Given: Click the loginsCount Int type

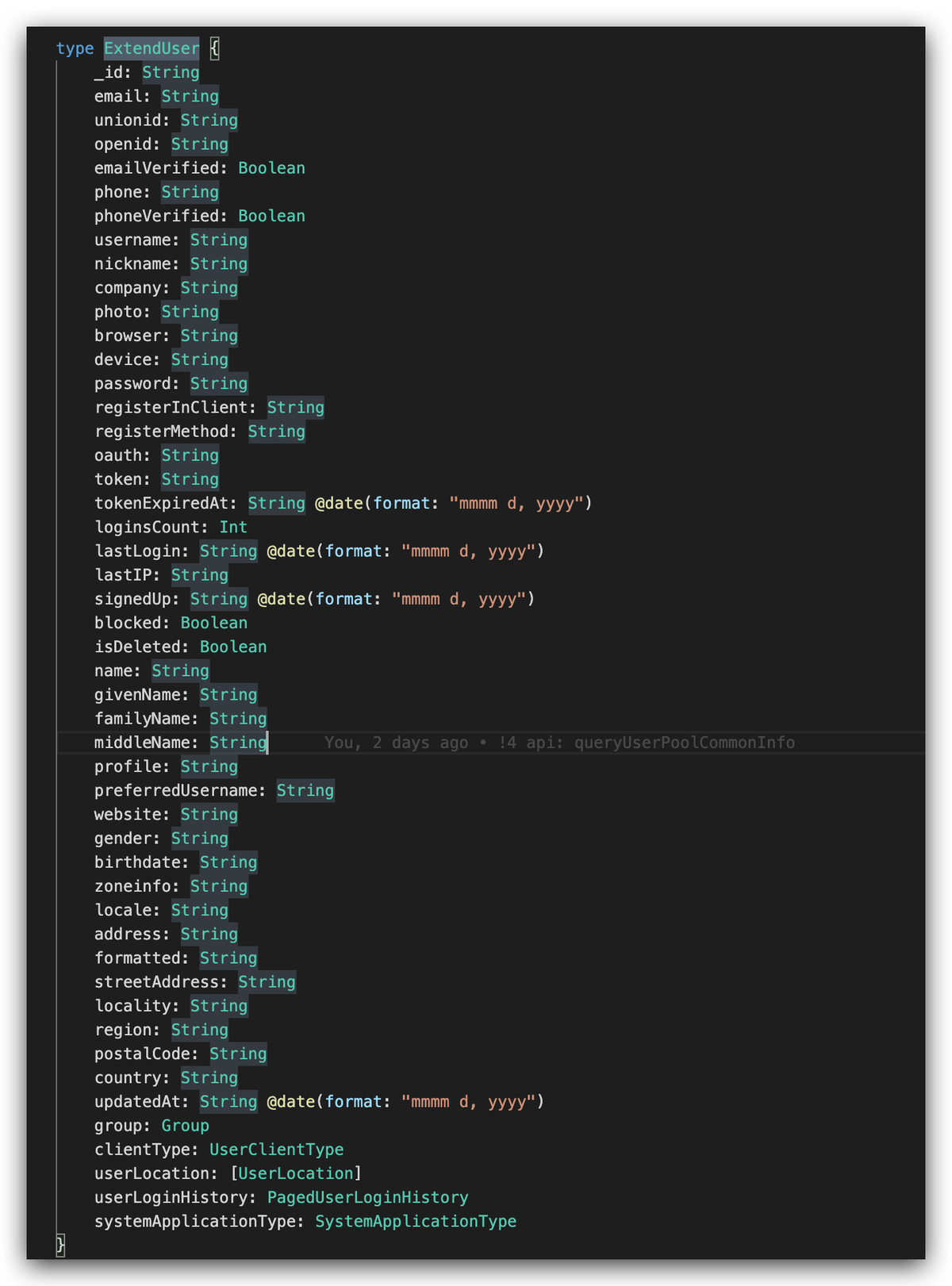Looking at the screenshot, I should click(233, 527).
